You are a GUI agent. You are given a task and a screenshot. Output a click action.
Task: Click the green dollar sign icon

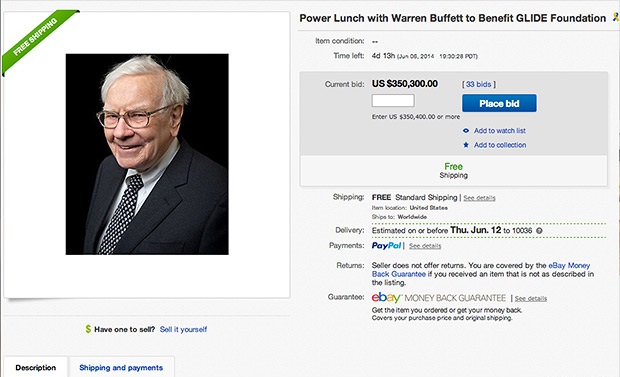[88, 329]
